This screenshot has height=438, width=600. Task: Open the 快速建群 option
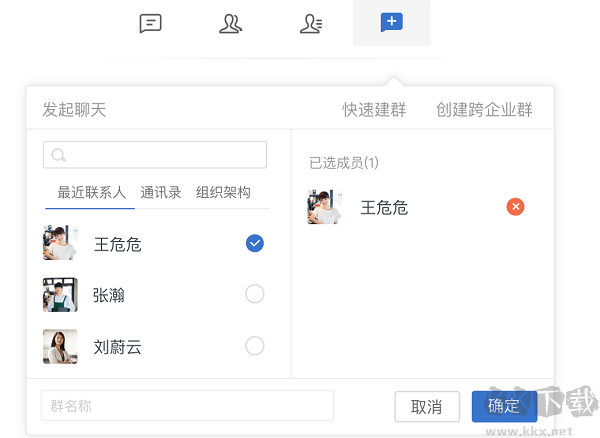374,110
